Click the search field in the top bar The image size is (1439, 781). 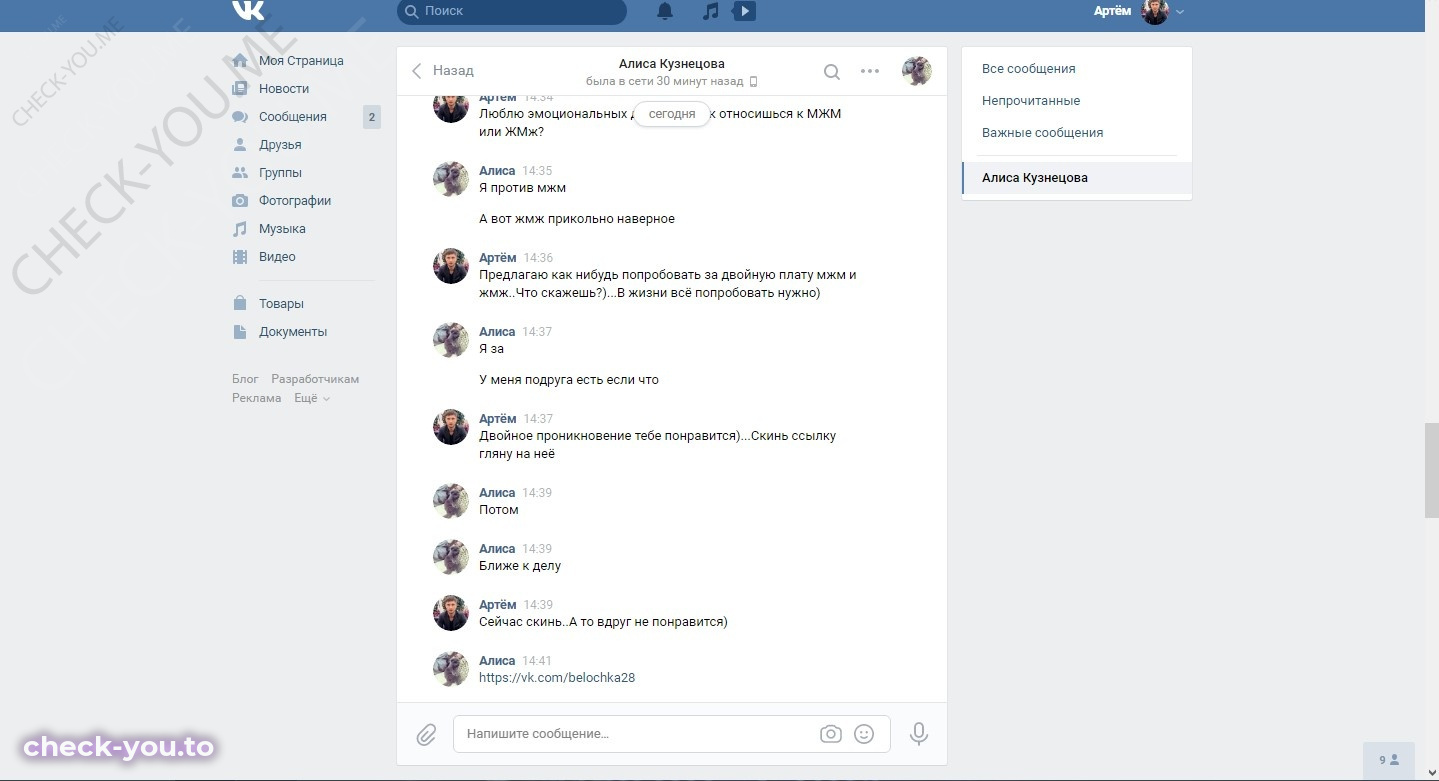512,11
